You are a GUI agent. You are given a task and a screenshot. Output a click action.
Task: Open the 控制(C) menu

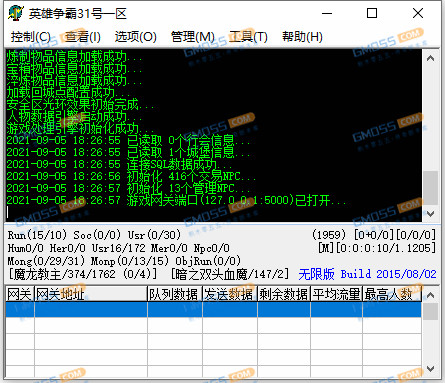(30, 36)
